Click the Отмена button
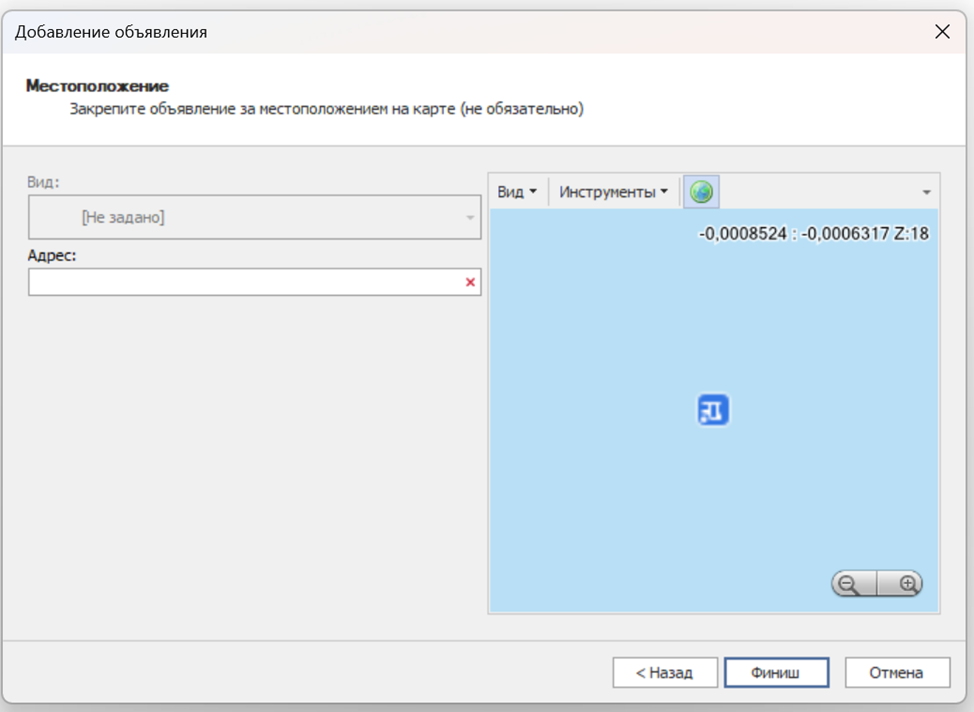Screen dimensions: 974x712 click(896, 672)
